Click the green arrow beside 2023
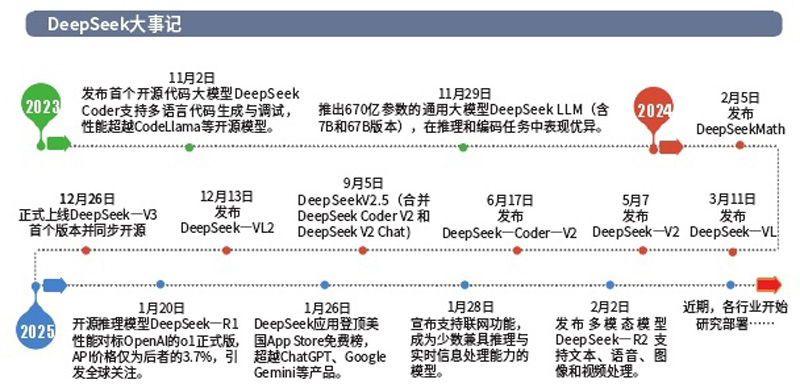This screenshot has width=800, height=392. click(59, 143)
